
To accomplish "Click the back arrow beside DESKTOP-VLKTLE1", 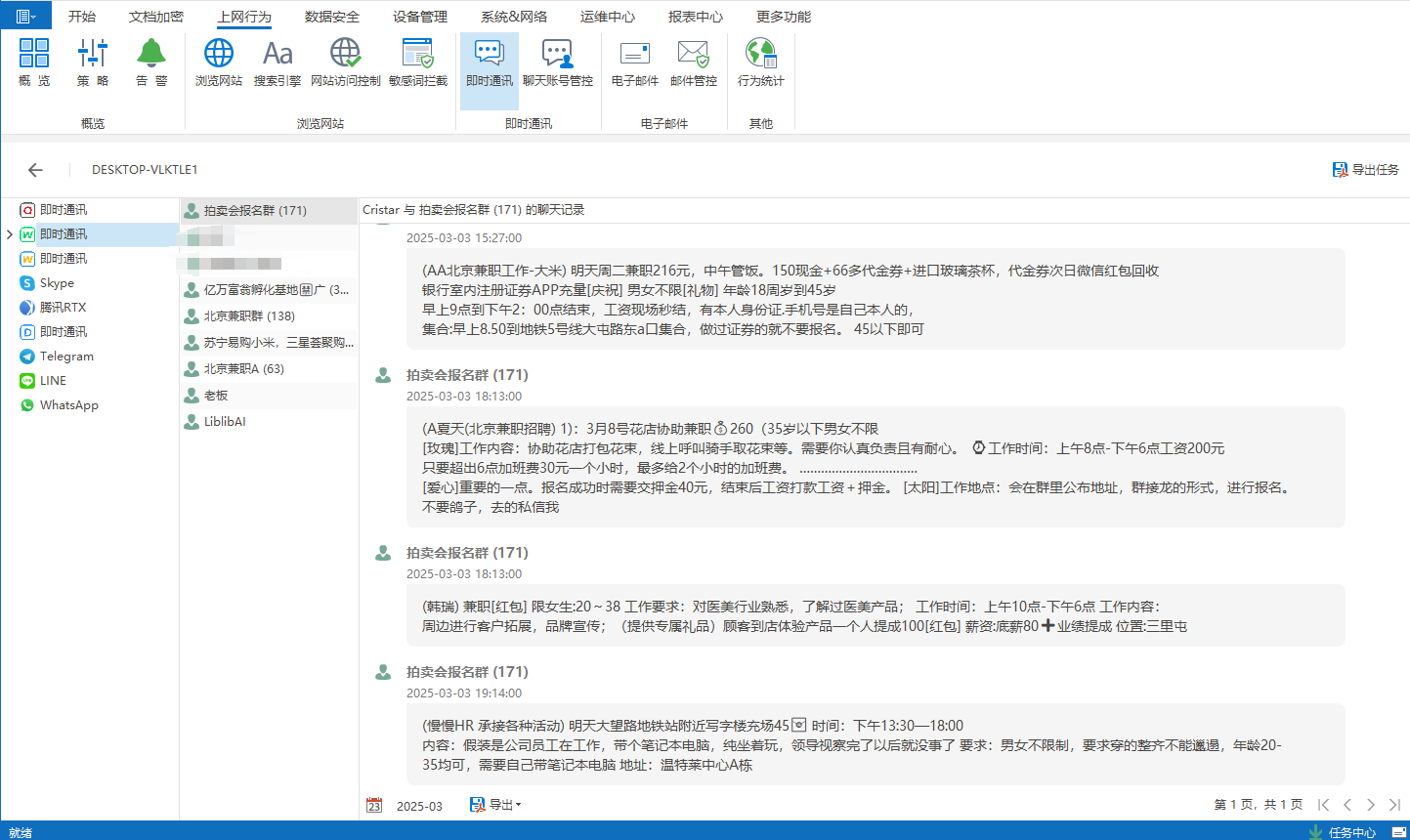I will [36, 170].
